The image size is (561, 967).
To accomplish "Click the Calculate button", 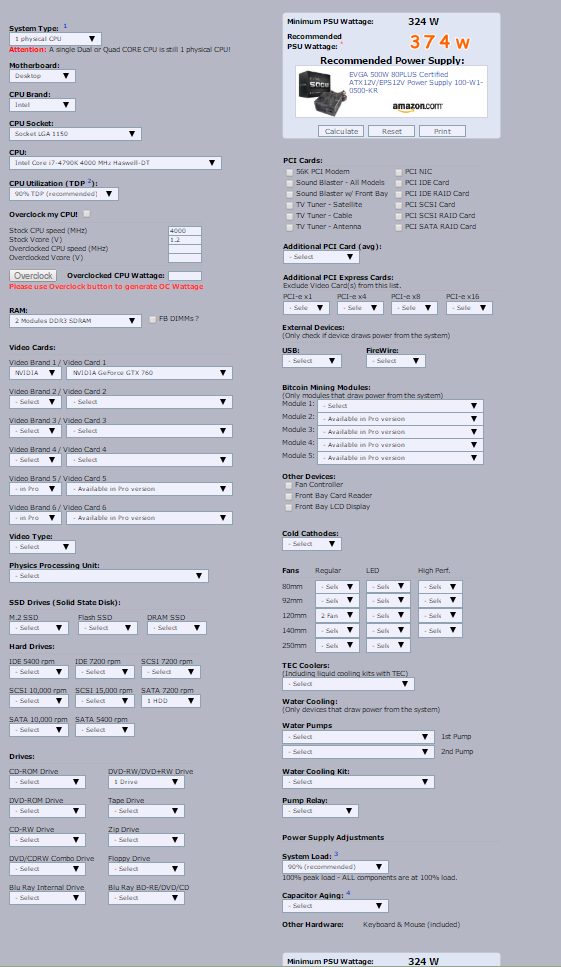I will tap(341, 131).
